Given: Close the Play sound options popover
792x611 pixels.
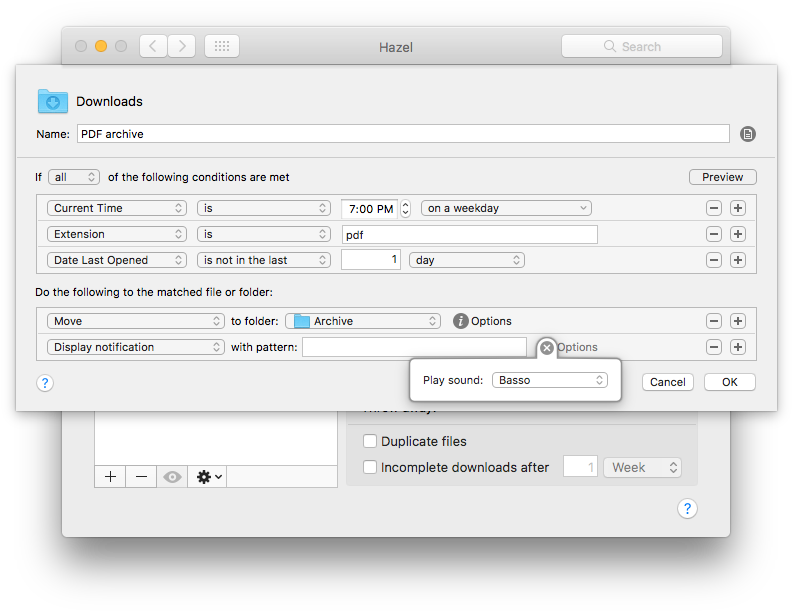Looking at the screenshot, I should click(546, 348).
